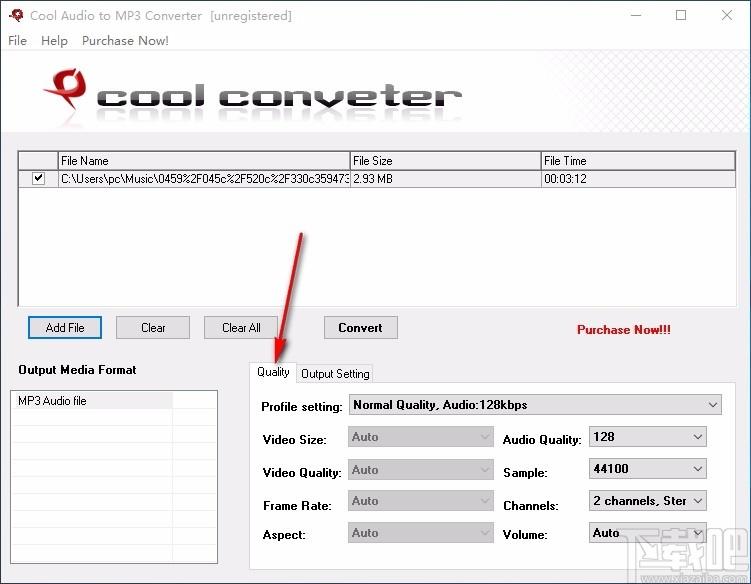Expand the Profile setting dropdown
This screenshot has height=584, width=751.
pos(535,405)
